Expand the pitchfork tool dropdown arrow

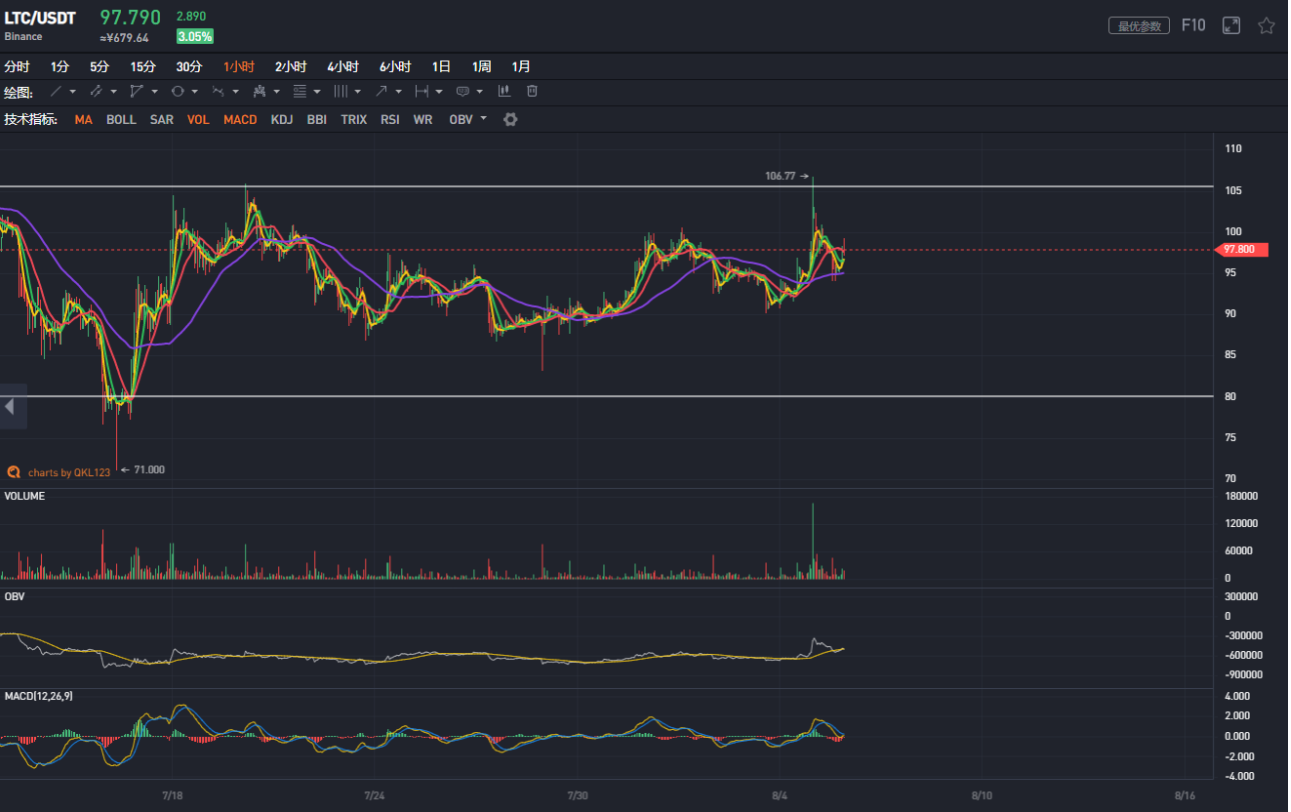point(277,92)
